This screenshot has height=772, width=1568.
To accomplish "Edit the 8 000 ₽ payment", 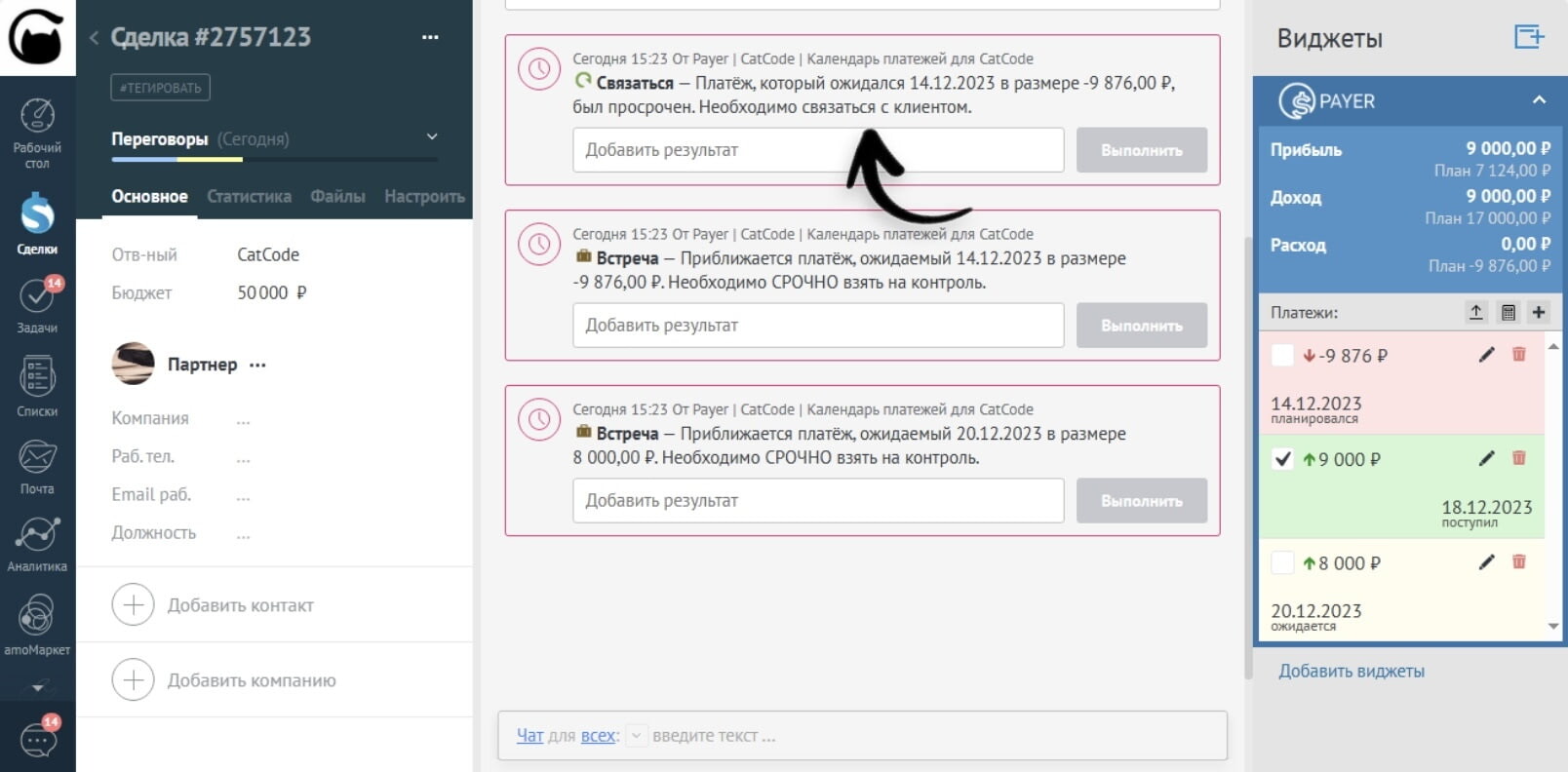I will (x=1486, y=562).
